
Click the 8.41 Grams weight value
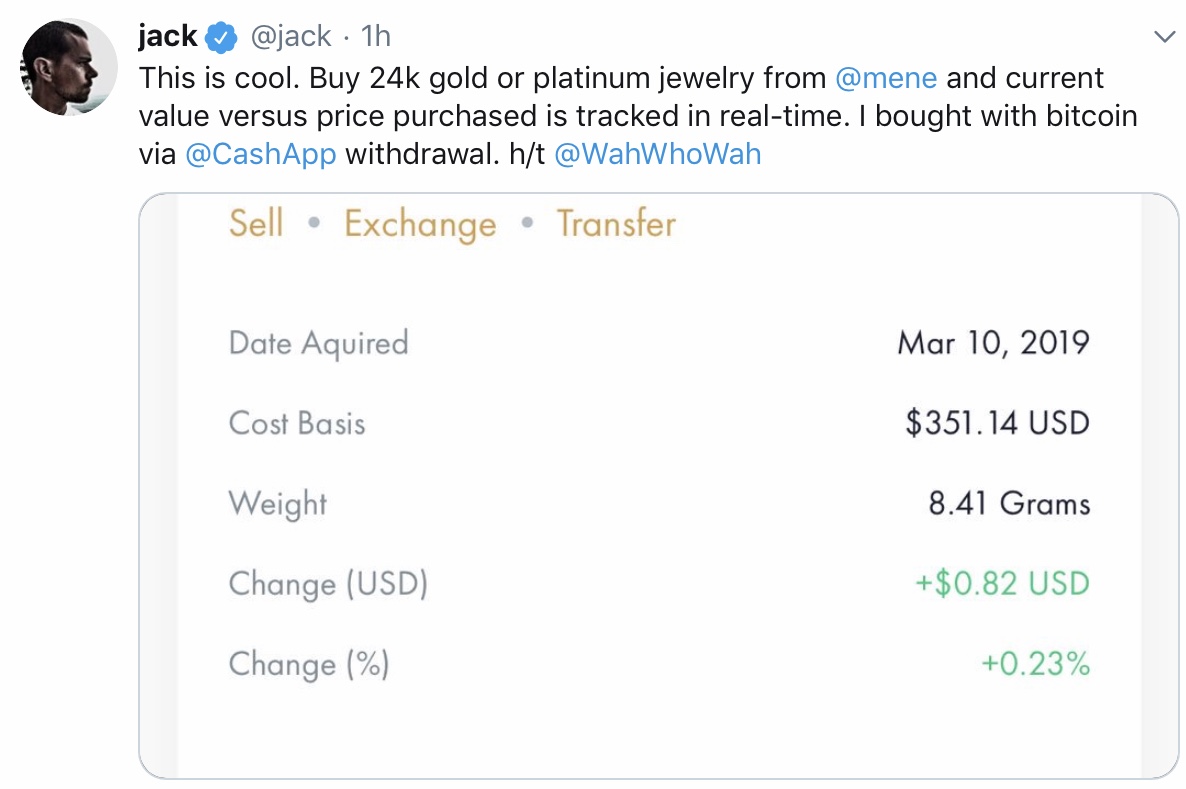click(1009, 503)
